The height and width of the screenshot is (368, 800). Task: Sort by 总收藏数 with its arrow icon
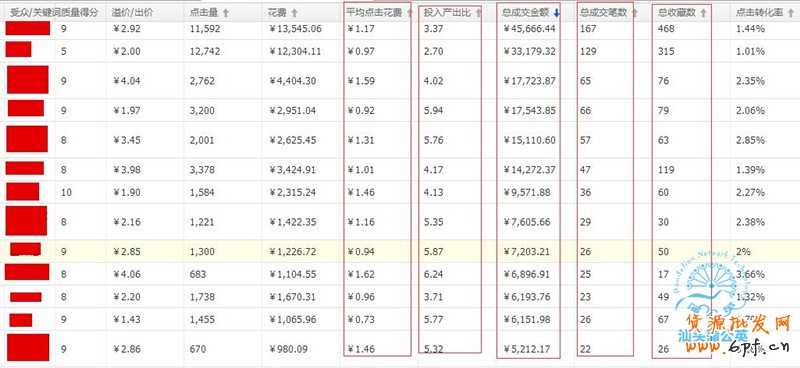coord(704,14)
